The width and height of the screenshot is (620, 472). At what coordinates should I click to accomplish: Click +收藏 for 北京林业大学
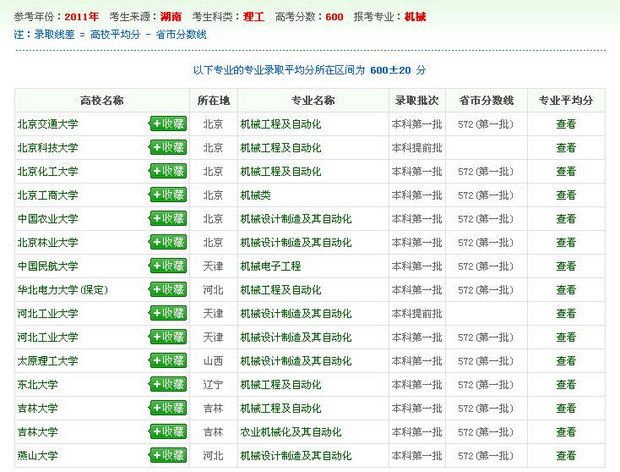(x=168, y=242)
